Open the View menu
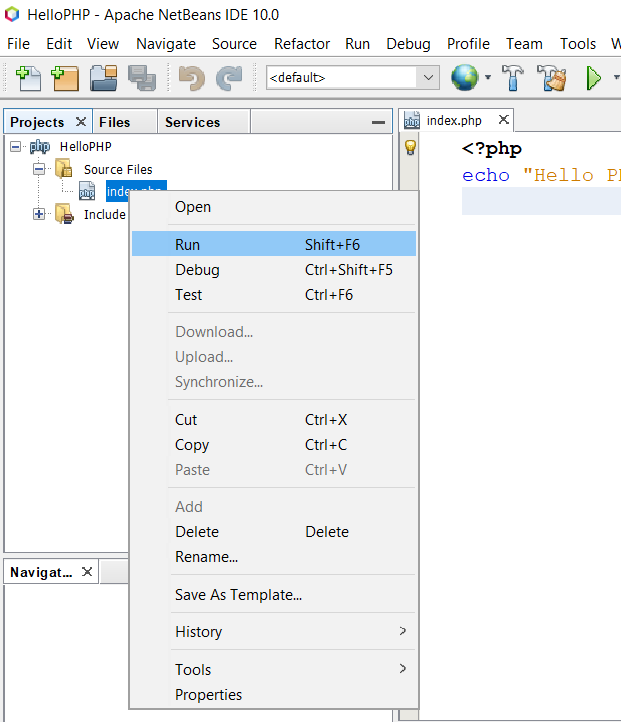 103,44
